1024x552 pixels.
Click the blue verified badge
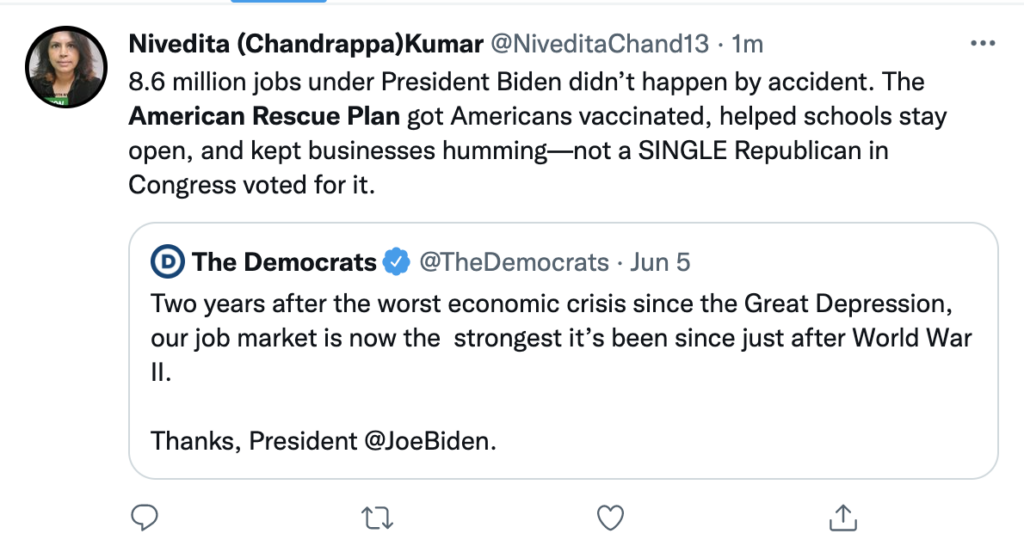tap(397, 263)
